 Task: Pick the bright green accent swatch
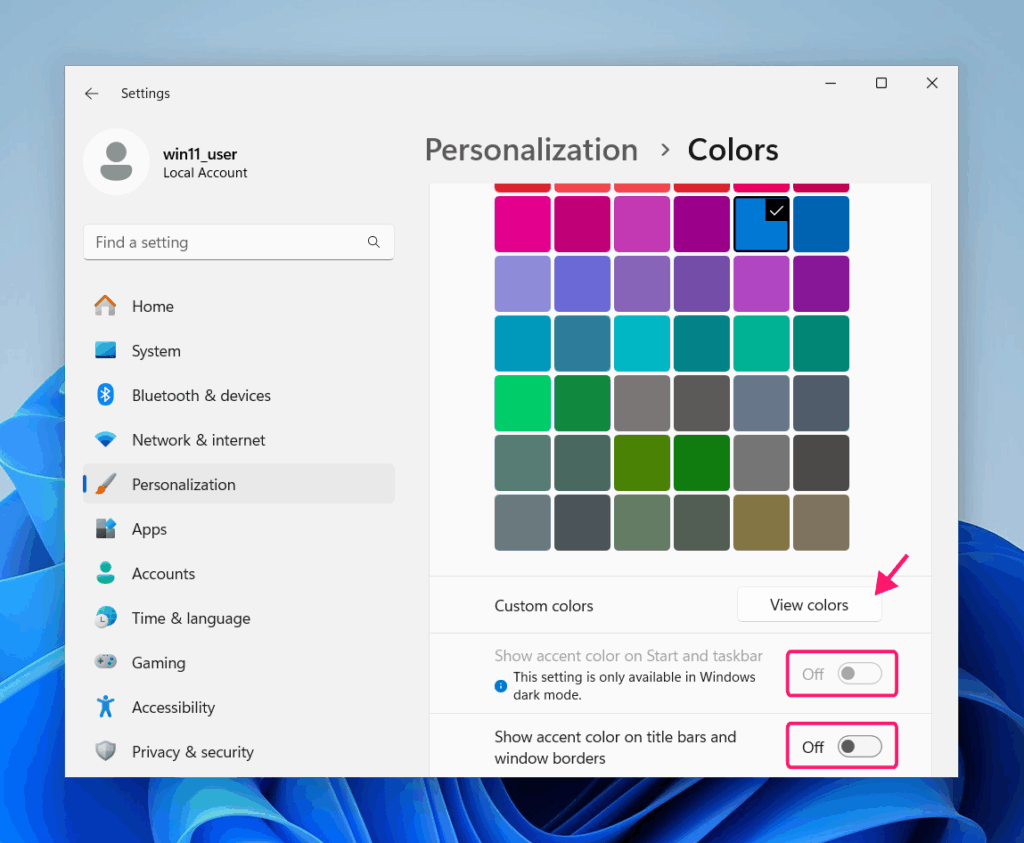click(x=522, y=403)
